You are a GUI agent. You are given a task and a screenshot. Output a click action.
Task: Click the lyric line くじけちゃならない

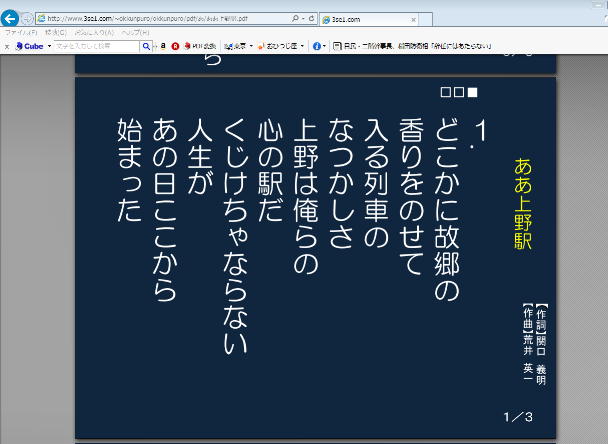pyautogui.click(x=235, y=237)
